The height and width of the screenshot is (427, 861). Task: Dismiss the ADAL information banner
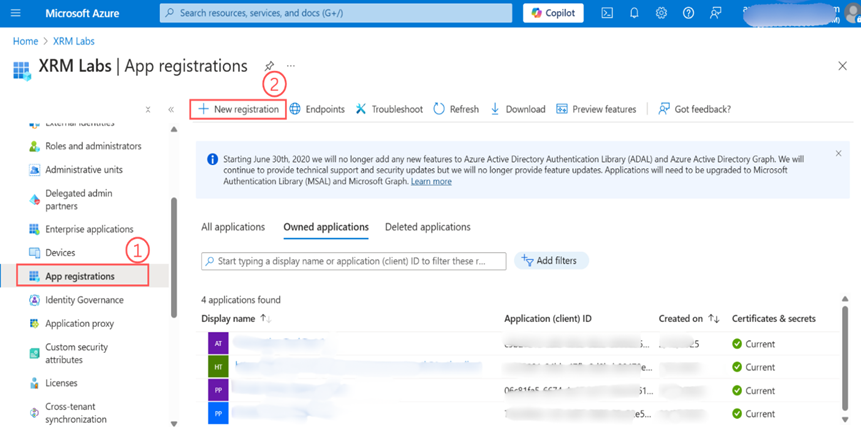pyautogui.click(x=838, y=154)
